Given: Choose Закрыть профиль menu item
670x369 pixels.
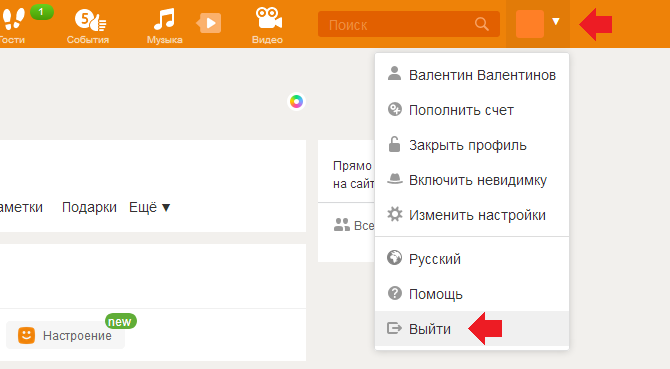Looking at the screenshot, I should 472,145.
